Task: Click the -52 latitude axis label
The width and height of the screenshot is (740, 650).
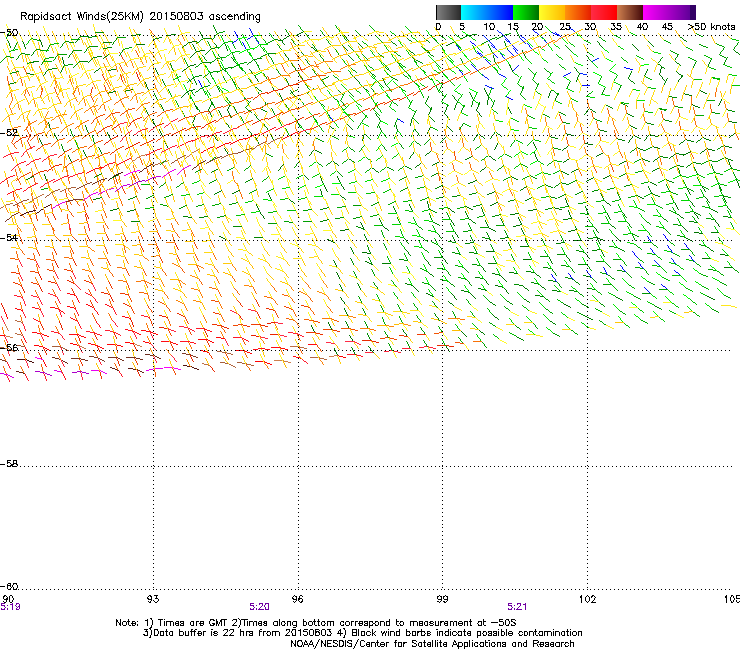Action: tap(9, 133)
